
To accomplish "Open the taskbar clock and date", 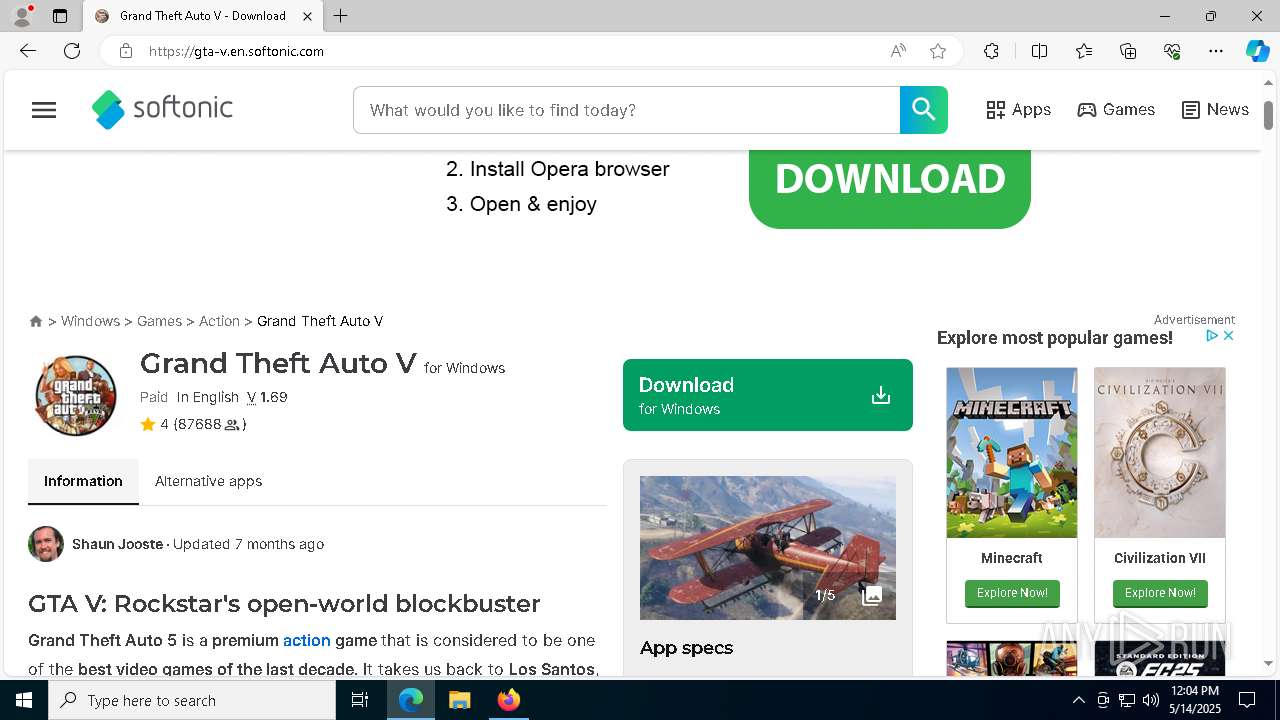I will 1195,700.
